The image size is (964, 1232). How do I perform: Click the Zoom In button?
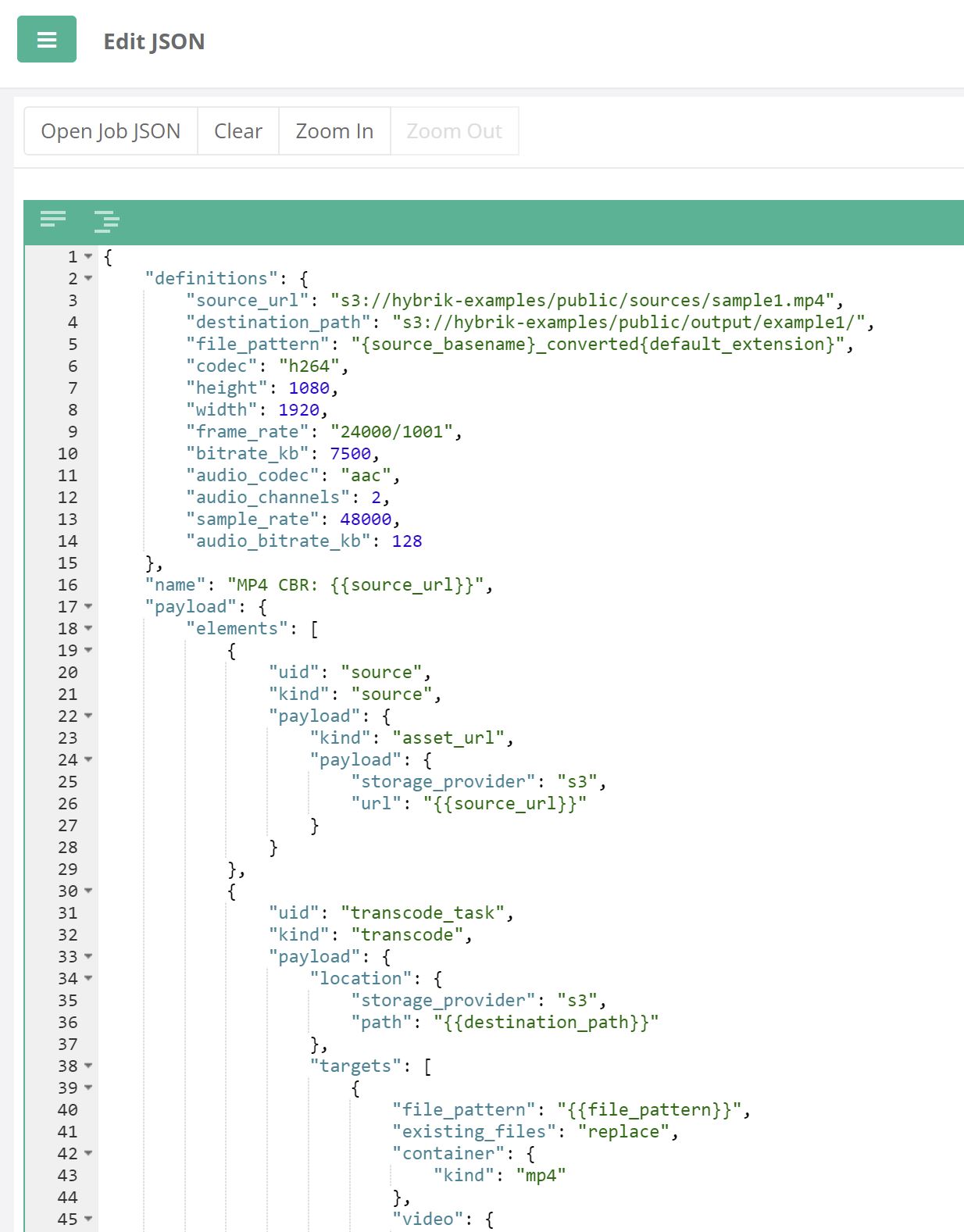[334, 131]
